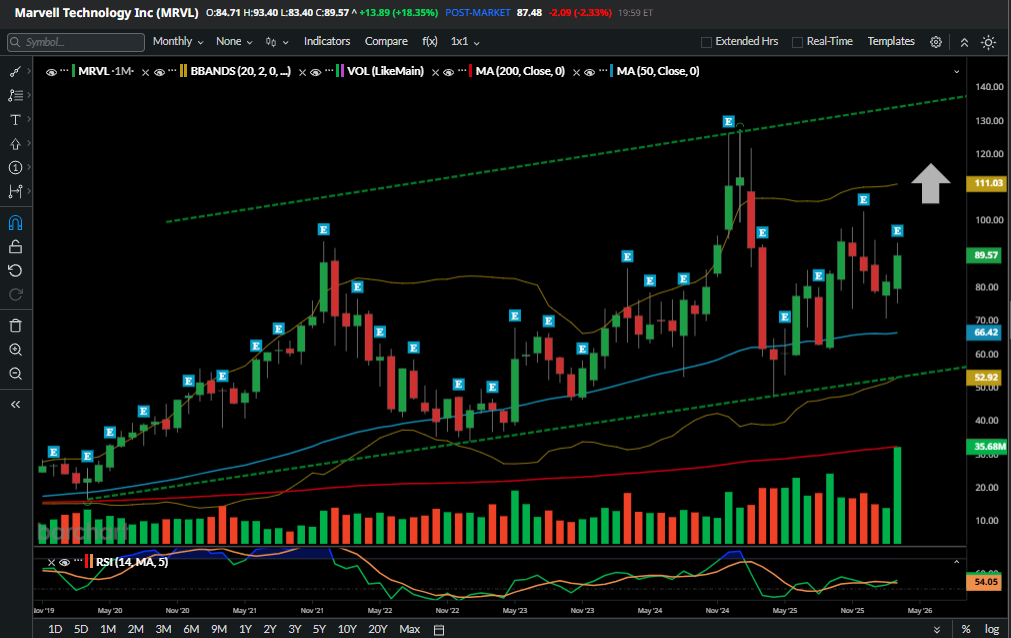Screen dimensions: 1011x638
Task: Select the trend line drawing tool
Action: click(15, 72)
